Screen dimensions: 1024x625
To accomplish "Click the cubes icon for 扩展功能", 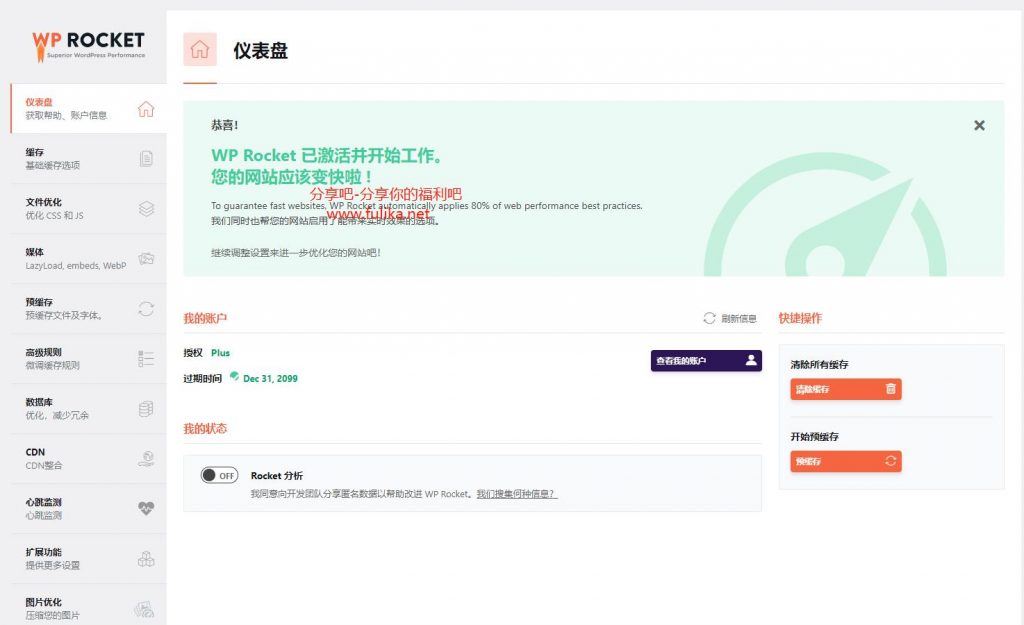I will (146, 558).
